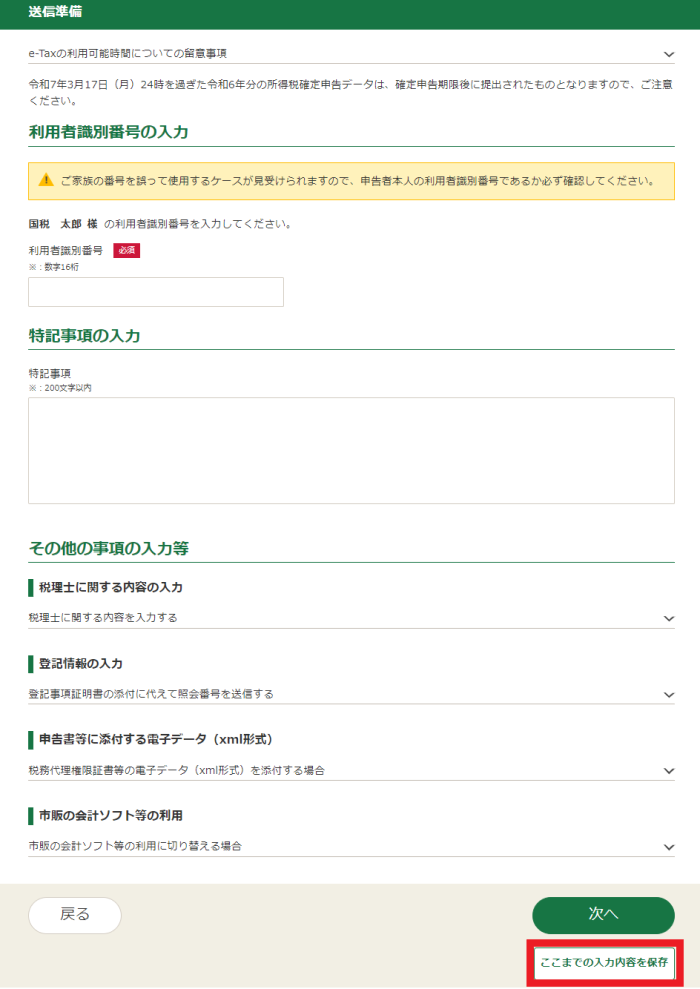Screen dimensions: 700x989
Task: Click the red 必須 badge
Action: tap(126, 251)
